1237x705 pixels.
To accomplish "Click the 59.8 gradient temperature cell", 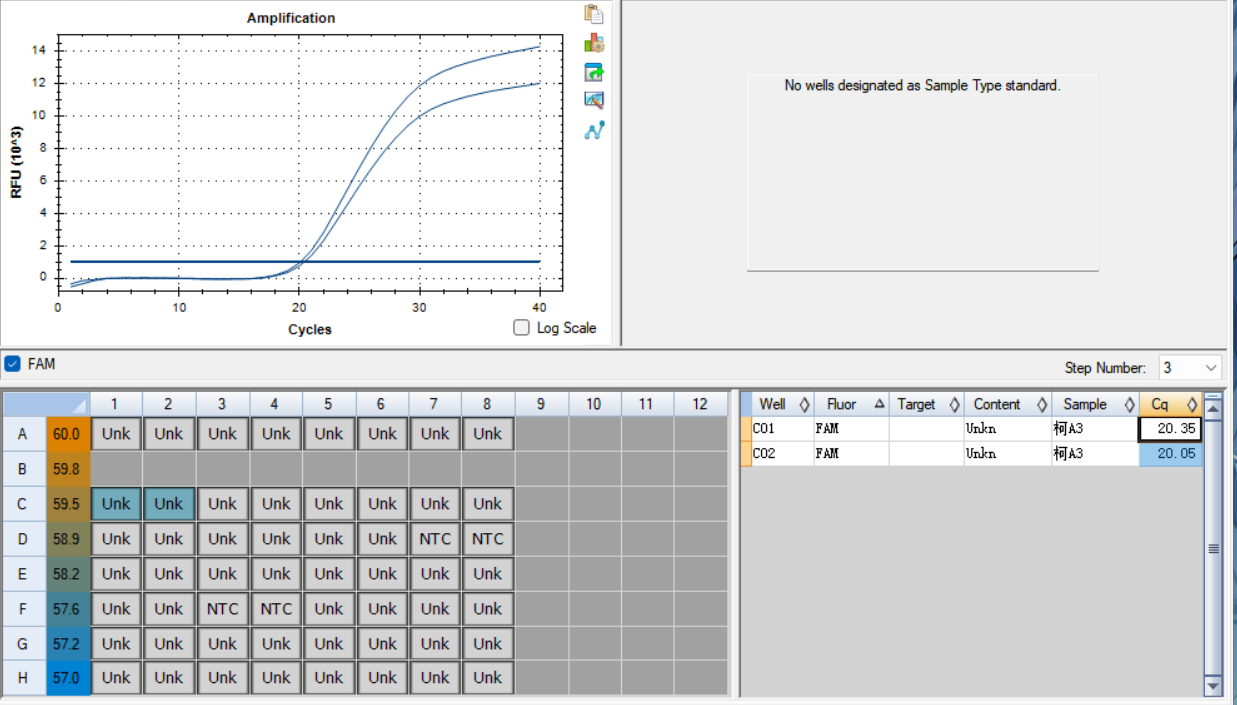I will [x=68, y=469].
